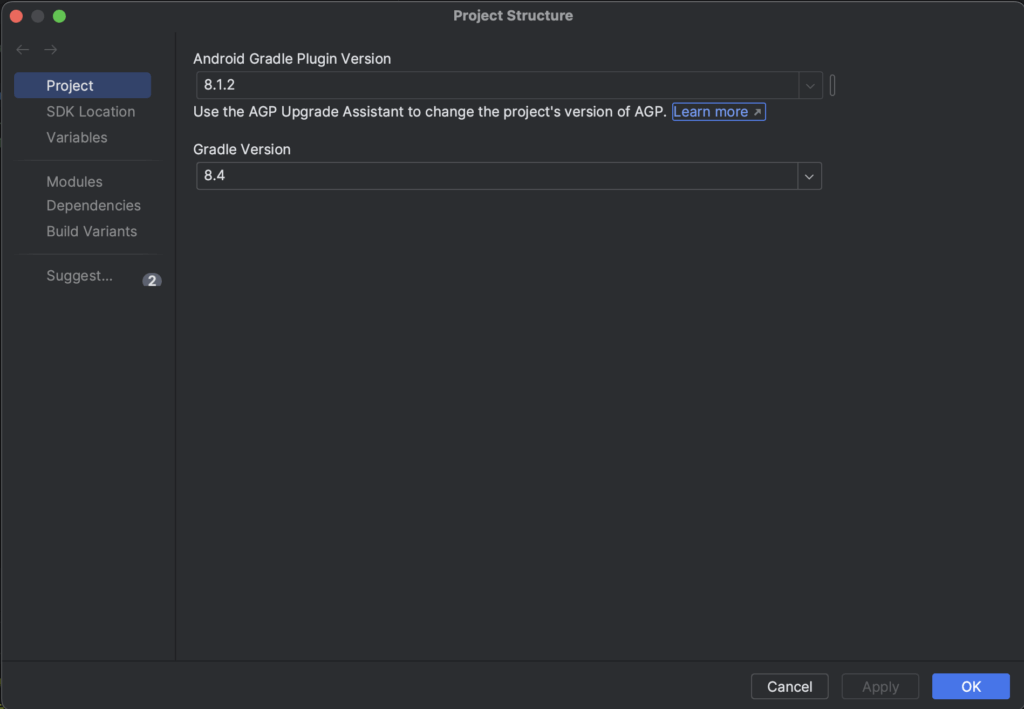Viewport: 1024px width, 709px height.
Task: Click the small indicator beside AGP dropdown
Action: click(833, 86)
